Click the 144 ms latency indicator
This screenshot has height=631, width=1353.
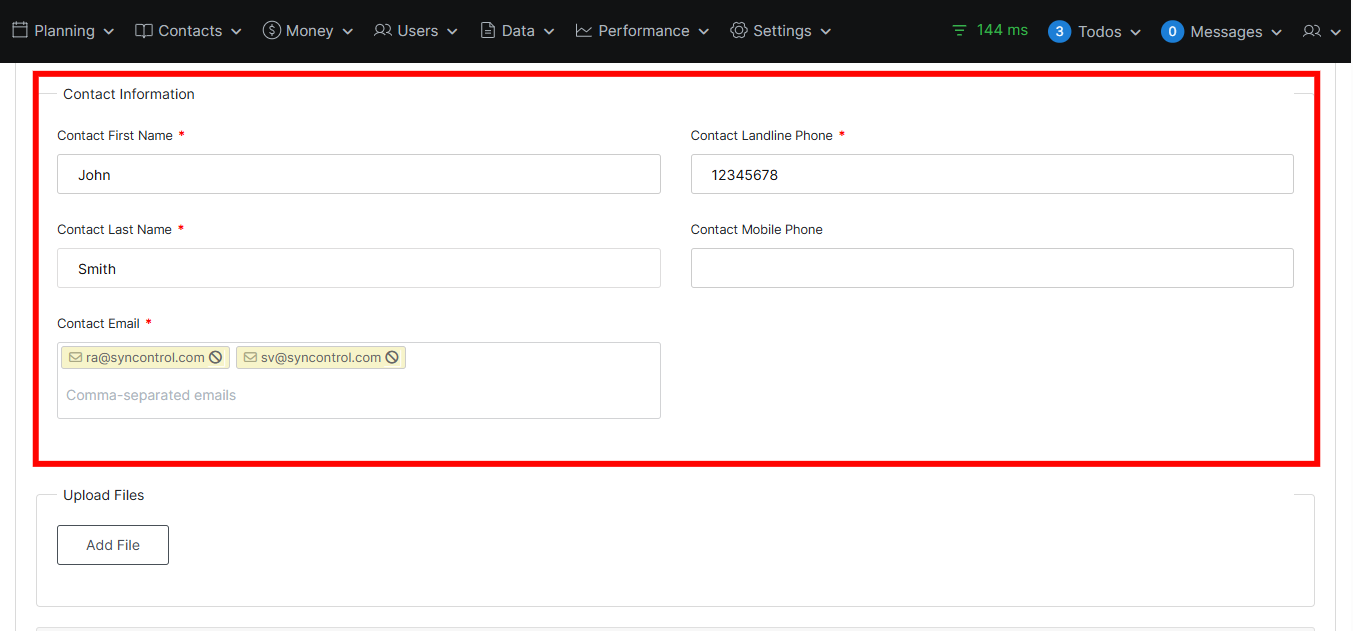click(990, 30)
